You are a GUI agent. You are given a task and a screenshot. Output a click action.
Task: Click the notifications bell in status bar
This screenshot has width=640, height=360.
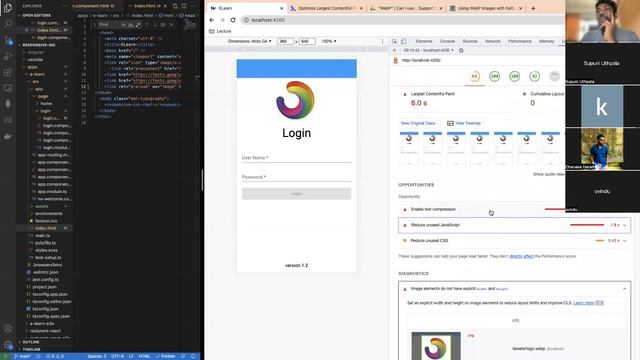coord(193,356)
